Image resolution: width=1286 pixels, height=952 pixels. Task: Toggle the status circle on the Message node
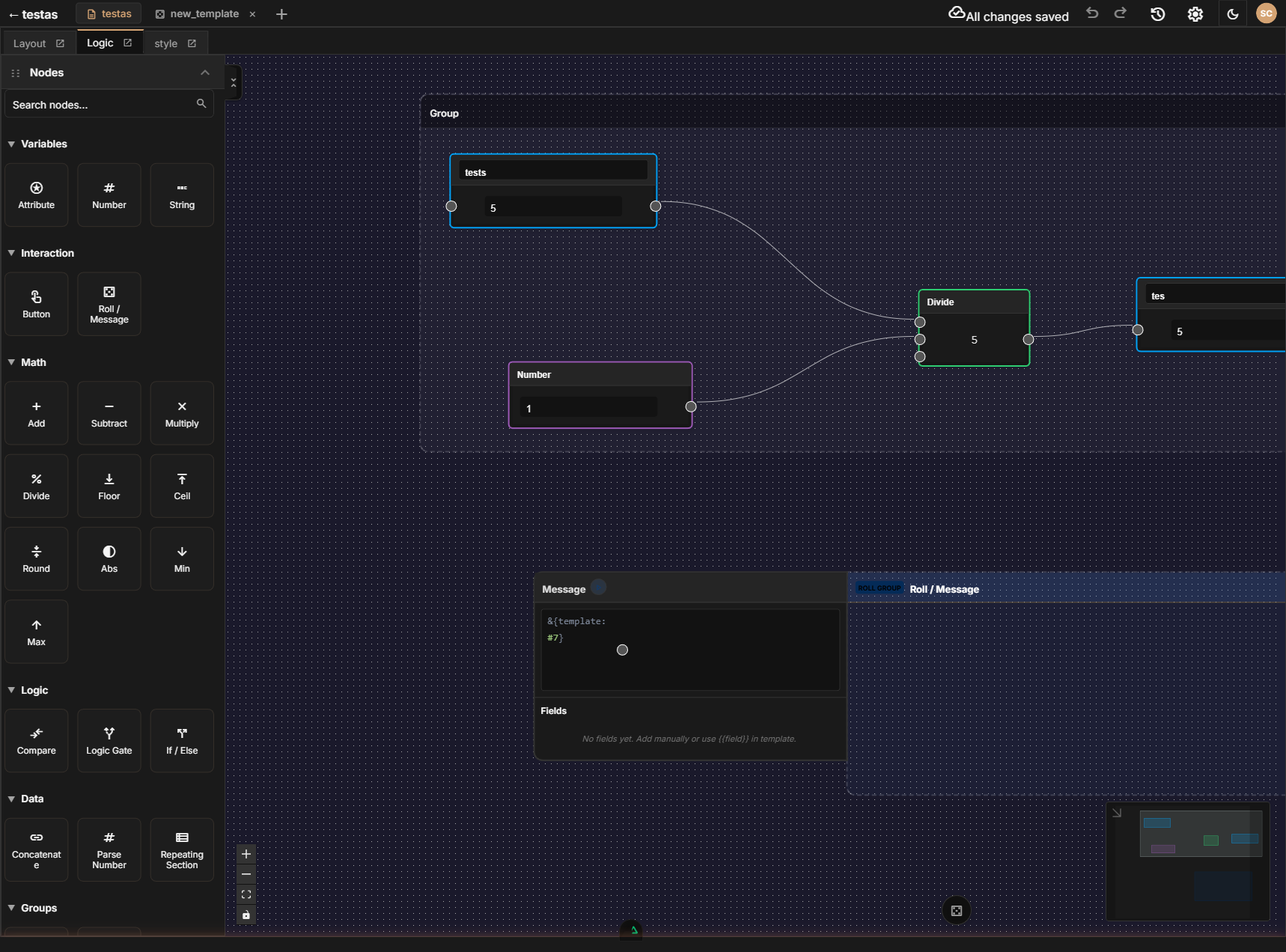coord(598,588)
